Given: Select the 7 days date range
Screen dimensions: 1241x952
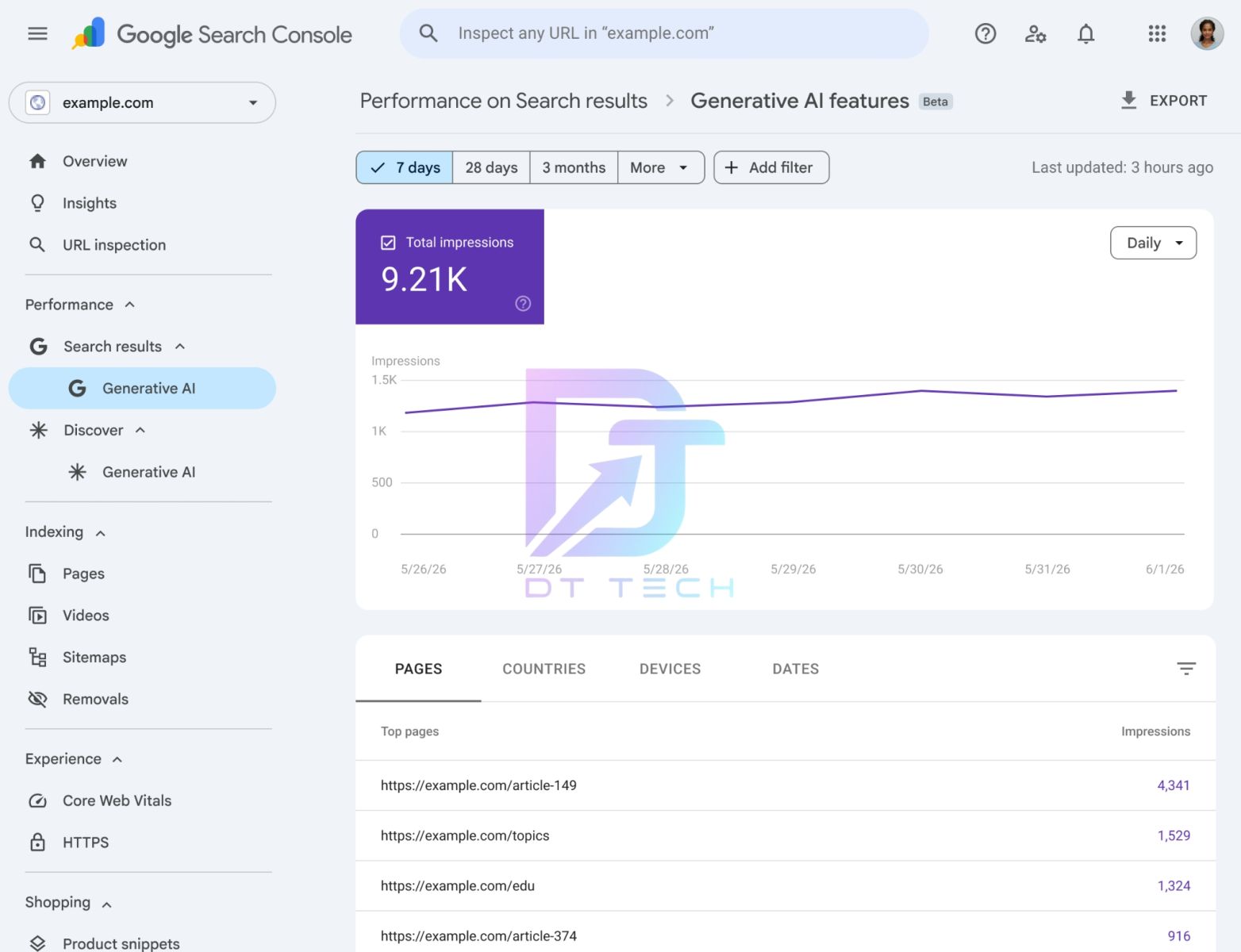Looking at the screenshot, I should tap(405, 167).
